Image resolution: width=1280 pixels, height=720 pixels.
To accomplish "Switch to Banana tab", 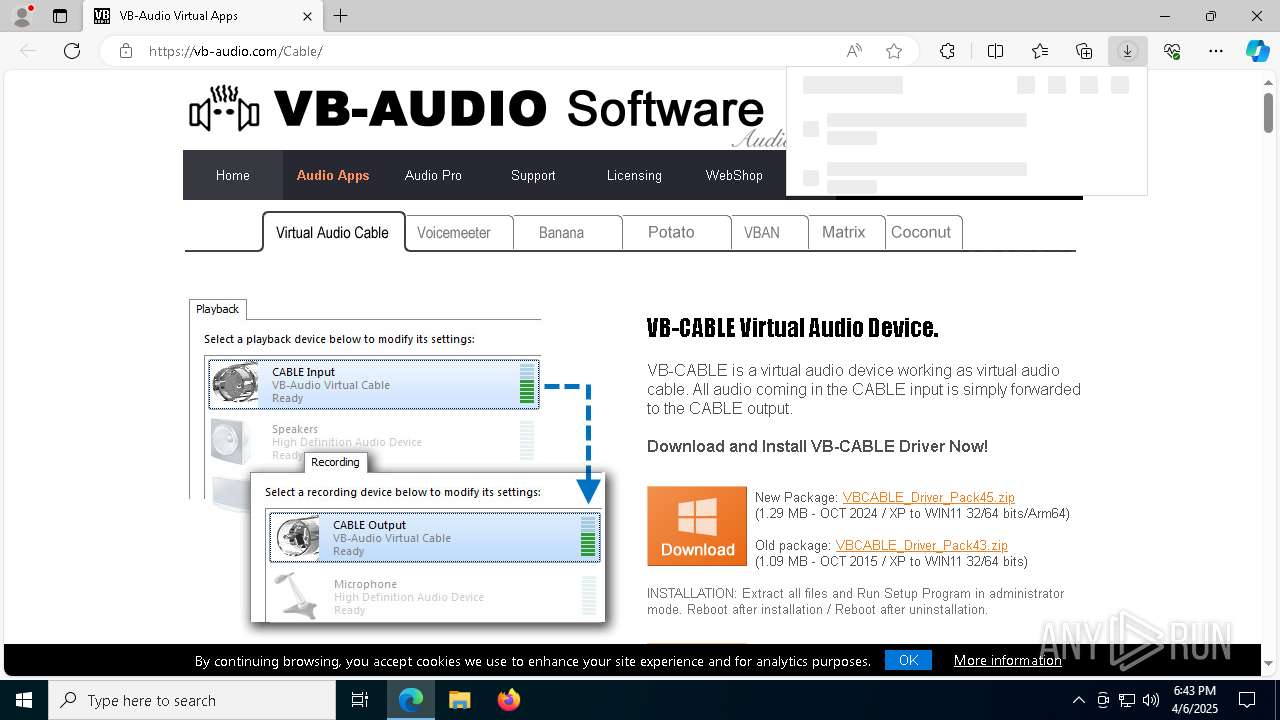I will 566,232.
